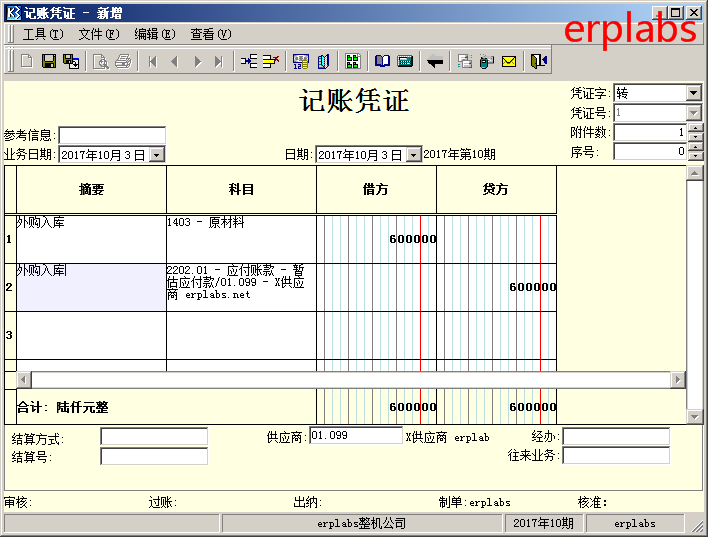Click the 序号 number field
Viewport: 708px width, 537px height.
650,152
